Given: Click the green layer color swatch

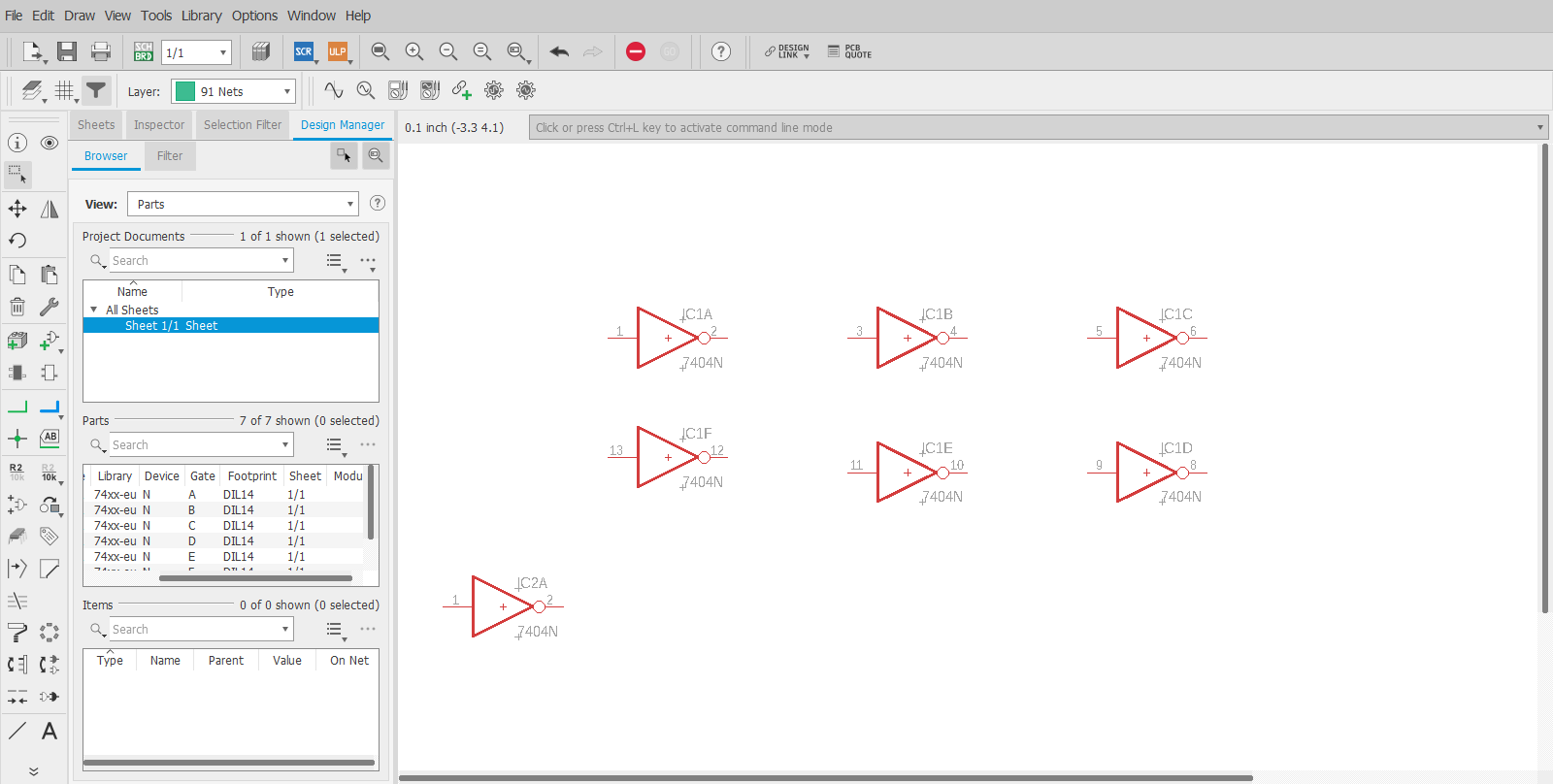Looking at the screenshot, I should click(x=185, y=91).
